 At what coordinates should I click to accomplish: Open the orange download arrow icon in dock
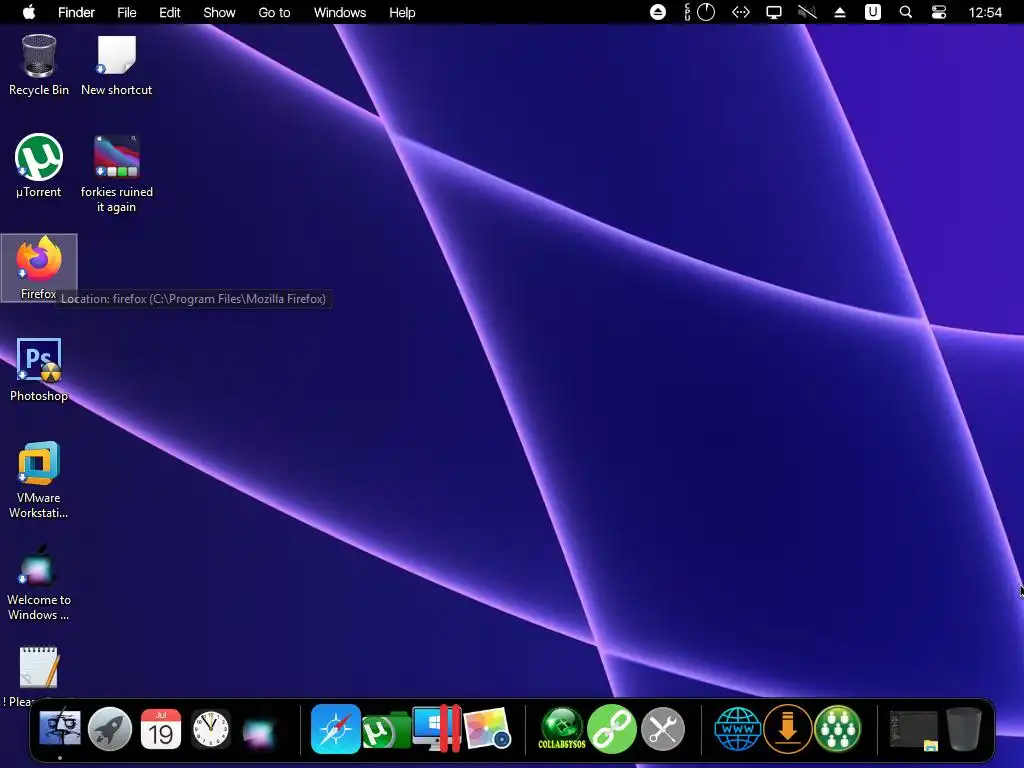click(788, 729)
